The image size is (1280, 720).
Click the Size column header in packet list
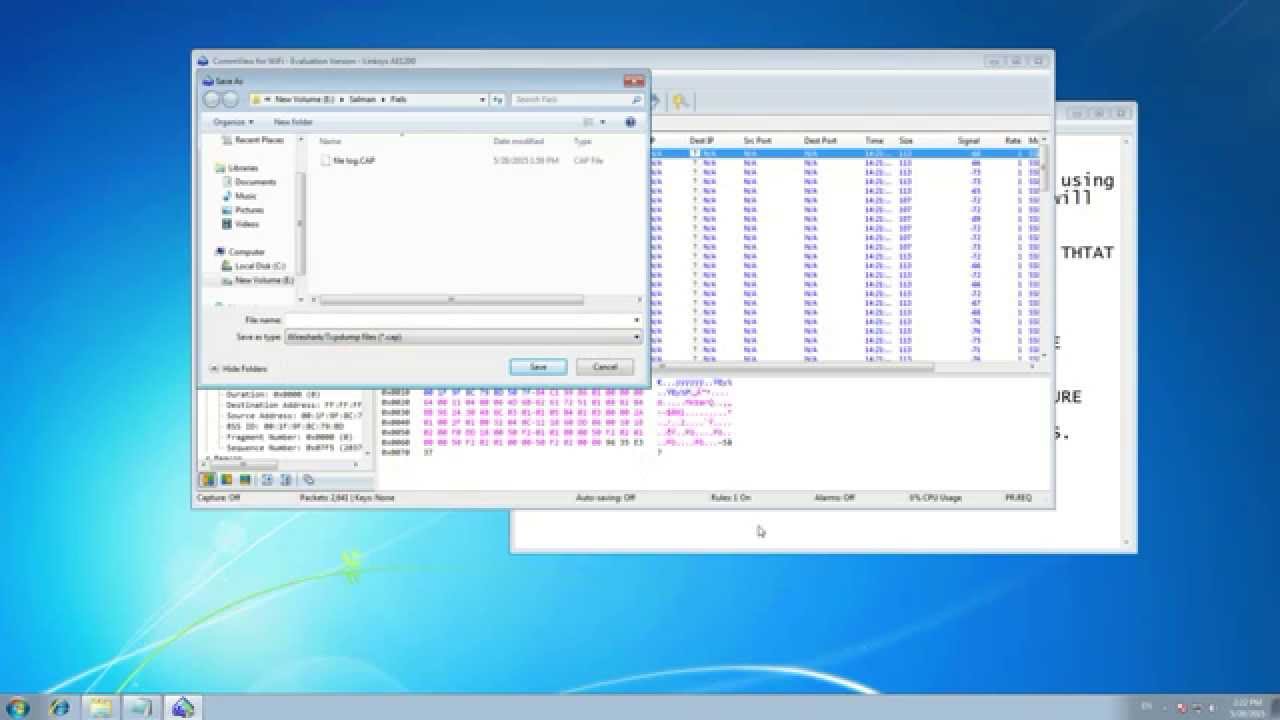(906, 141)
